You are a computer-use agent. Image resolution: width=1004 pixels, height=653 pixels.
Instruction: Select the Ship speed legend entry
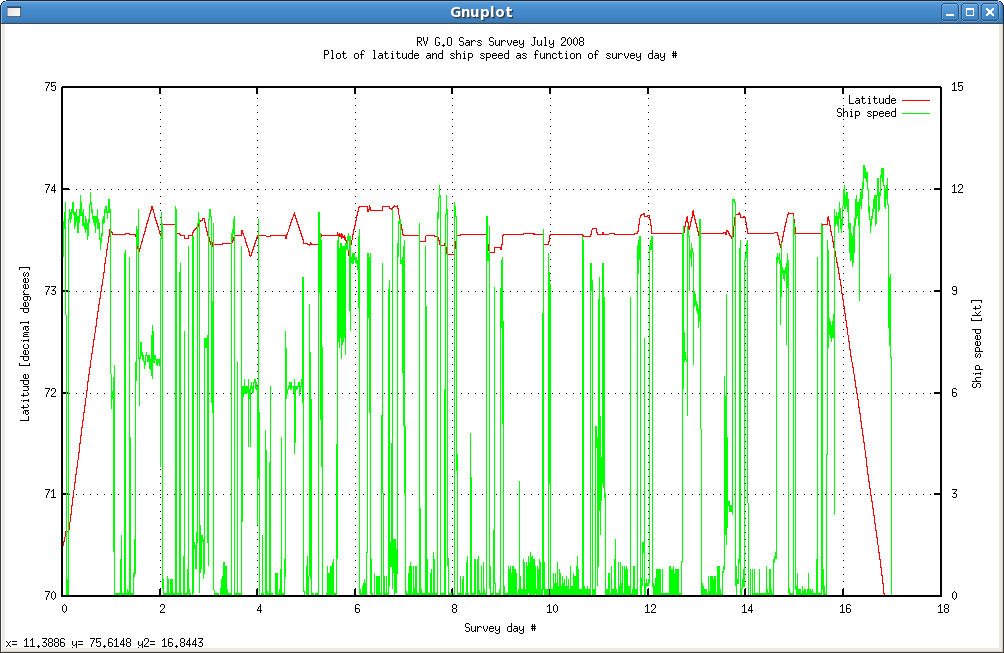(869, 113)
